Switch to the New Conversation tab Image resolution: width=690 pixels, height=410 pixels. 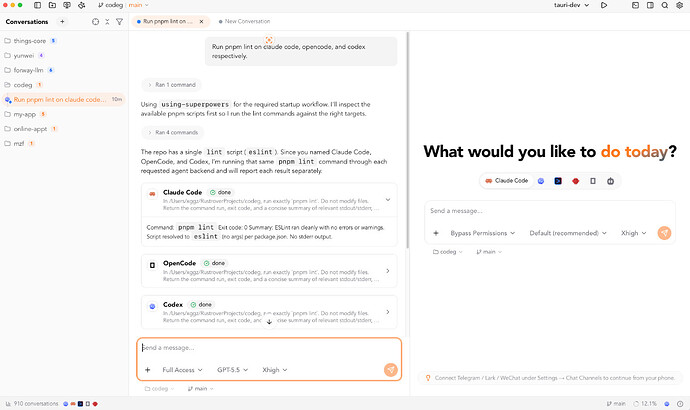245,21
